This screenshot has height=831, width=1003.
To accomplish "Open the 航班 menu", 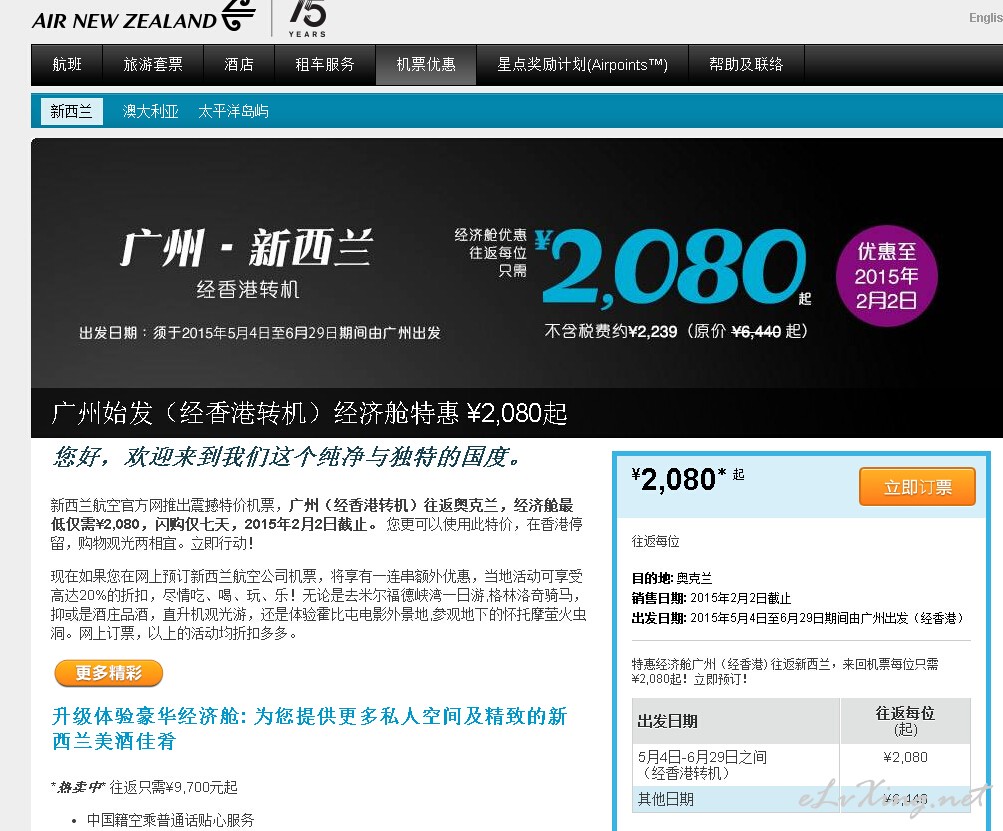I will [x=67, y=65].
